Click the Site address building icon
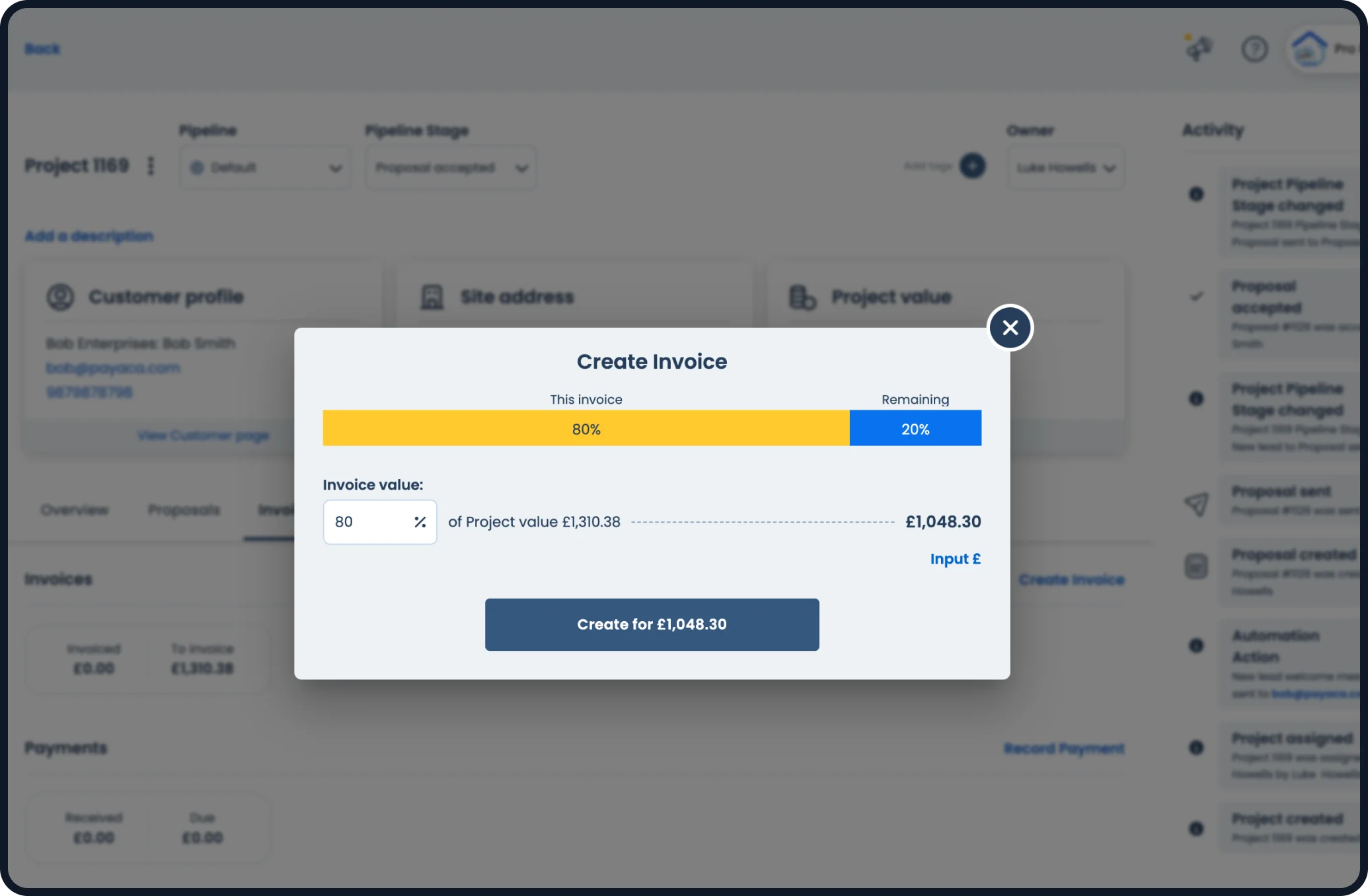 433,297
